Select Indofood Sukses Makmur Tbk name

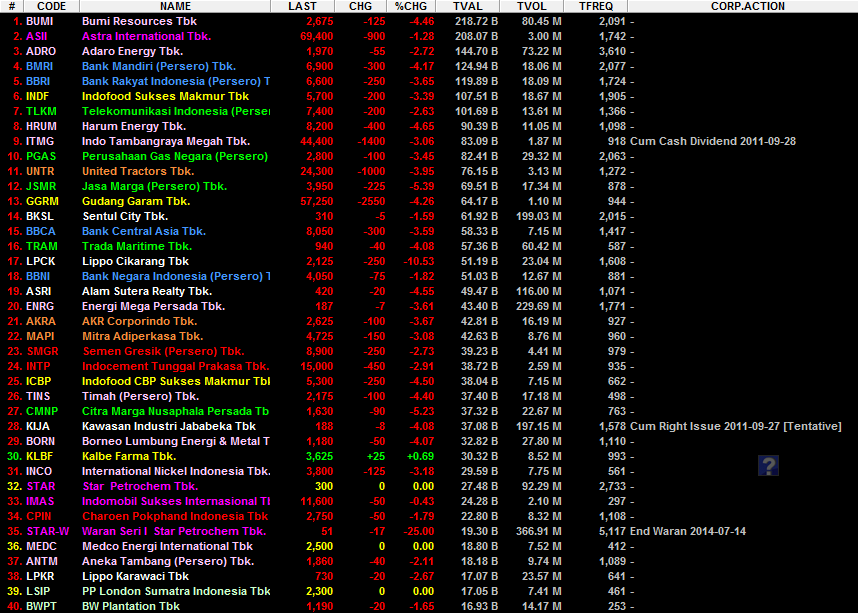pos(165,96)
